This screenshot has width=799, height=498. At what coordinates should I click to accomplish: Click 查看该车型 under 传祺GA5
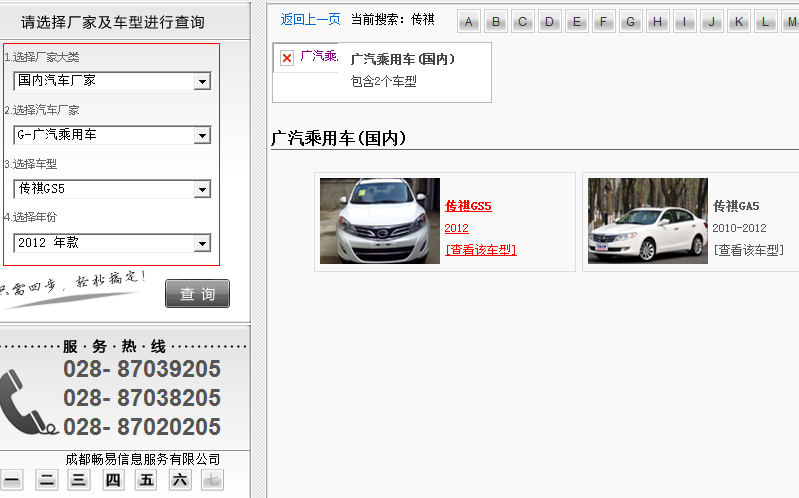pos(749,250)
